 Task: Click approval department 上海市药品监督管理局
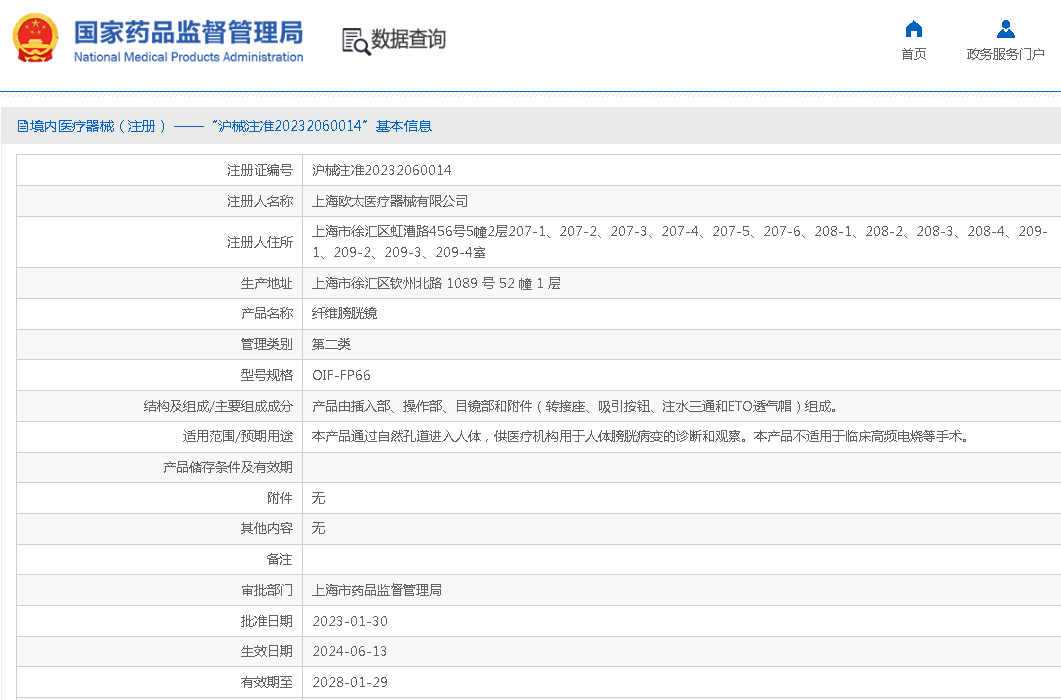(377, 591)
